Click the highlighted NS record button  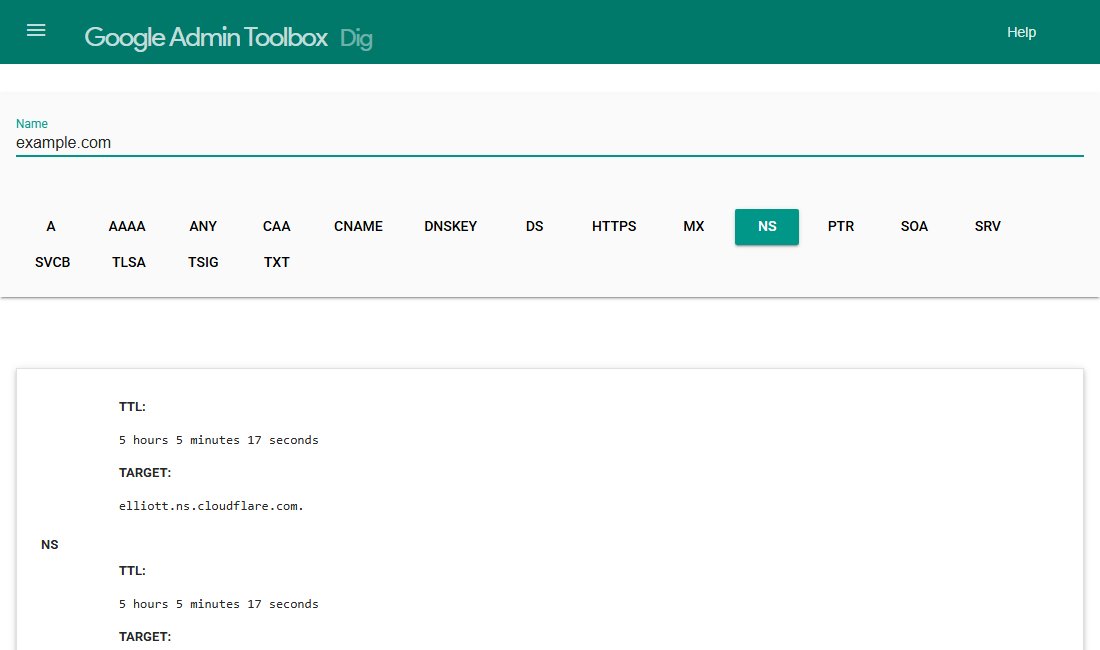coord(767,226)
